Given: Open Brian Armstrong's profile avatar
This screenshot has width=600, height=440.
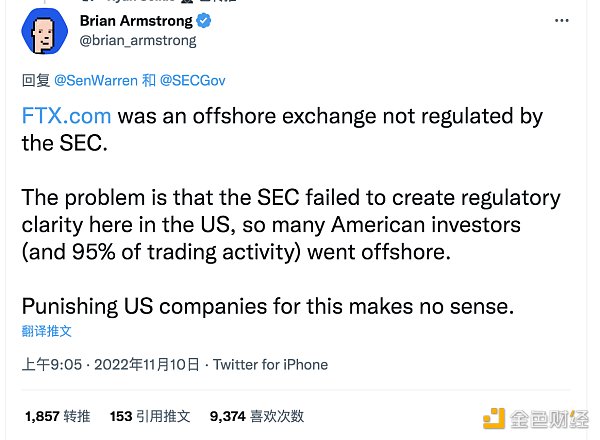Looking at the screenshot, I should 45,31.
